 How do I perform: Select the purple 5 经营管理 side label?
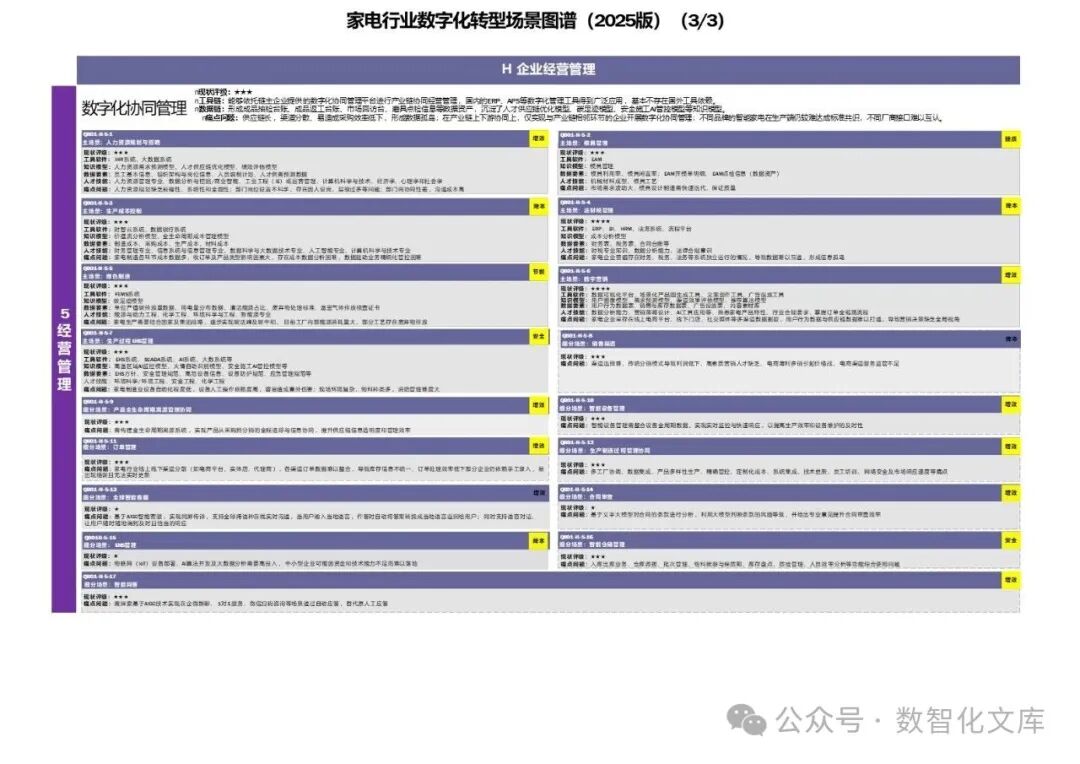pos(64,349)
